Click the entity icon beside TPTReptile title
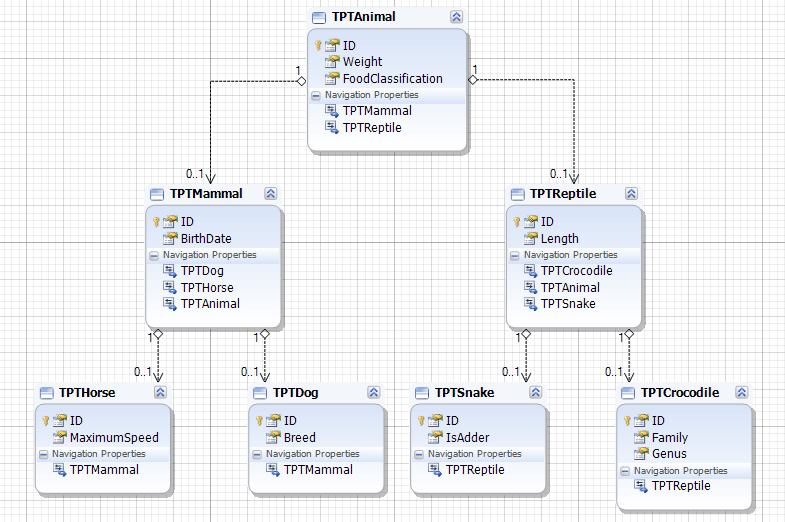 [518, 195]
